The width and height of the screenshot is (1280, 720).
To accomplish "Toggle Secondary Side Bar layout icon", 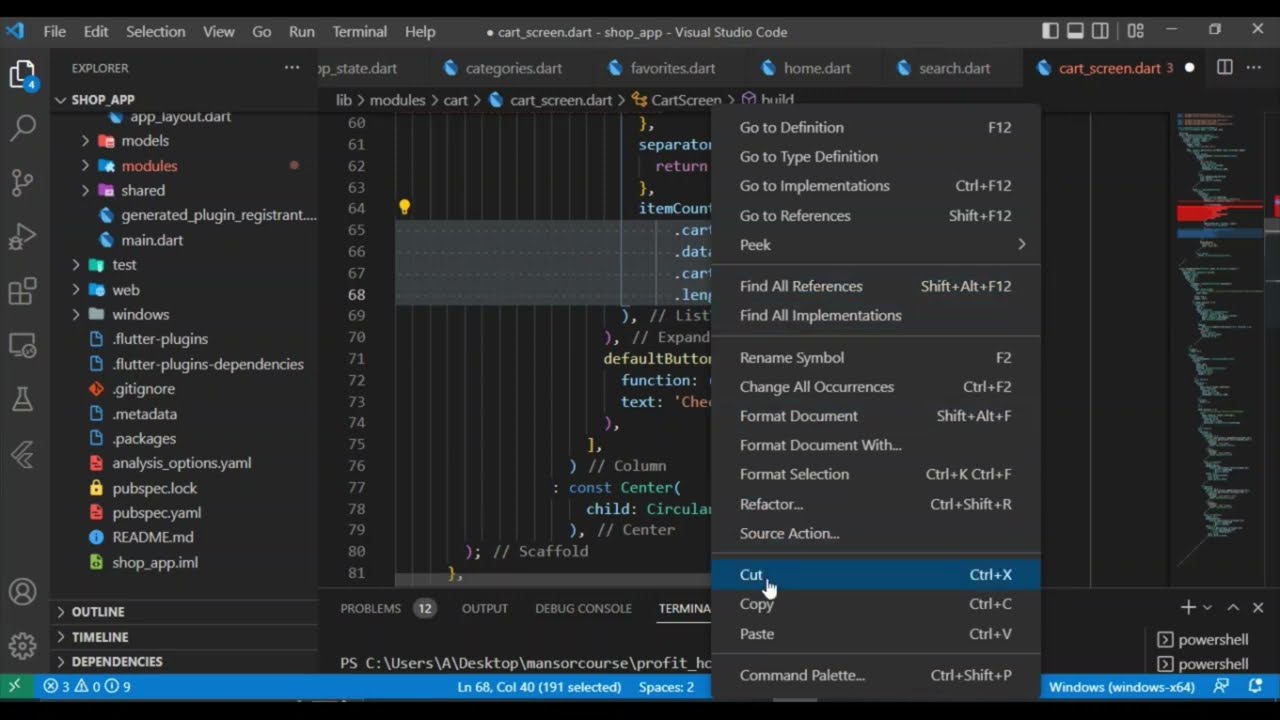I will [1100, 31].
